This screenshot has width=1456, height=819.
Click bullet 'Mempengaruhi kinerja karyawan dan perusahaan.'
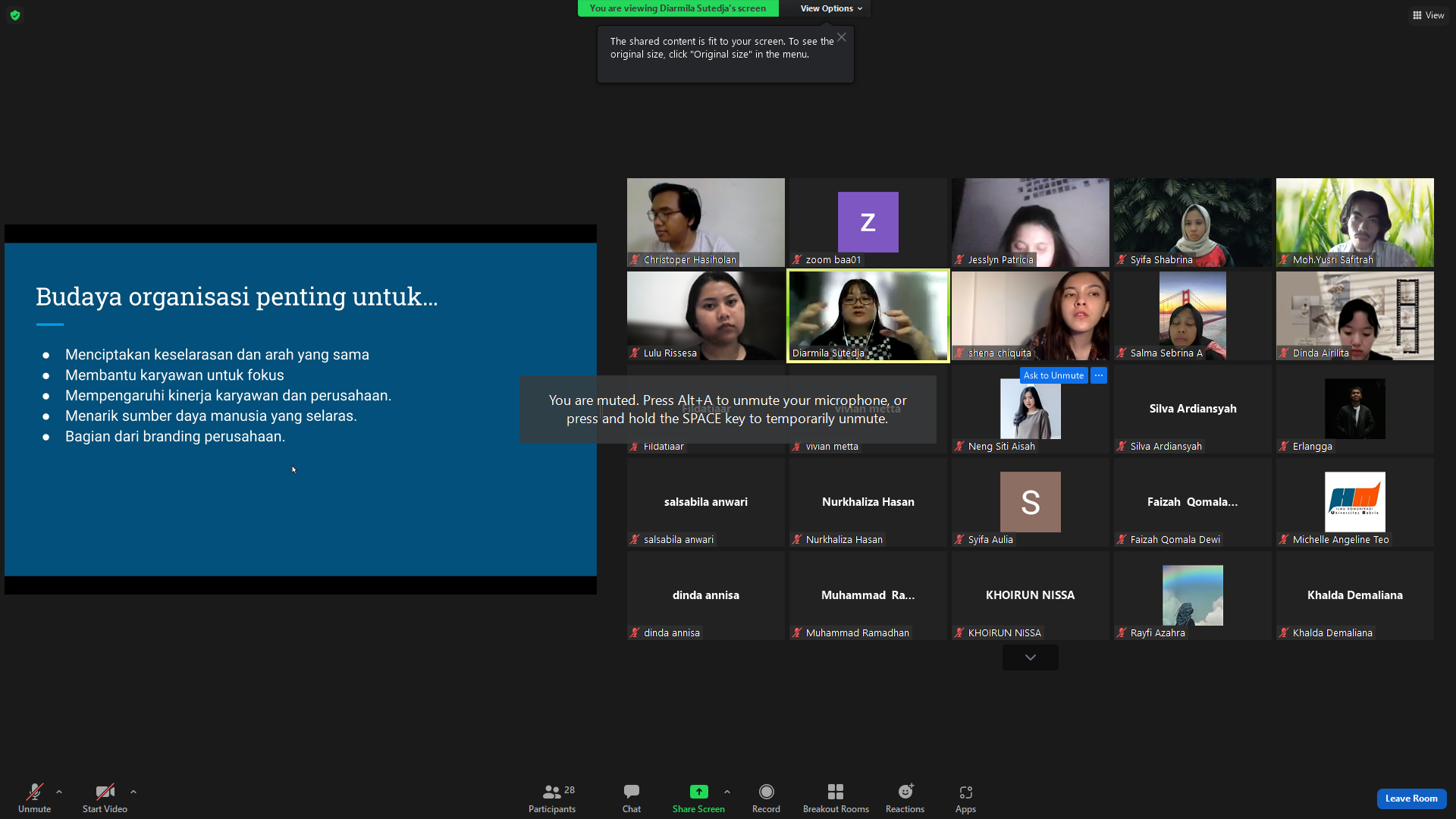(228, 396)
